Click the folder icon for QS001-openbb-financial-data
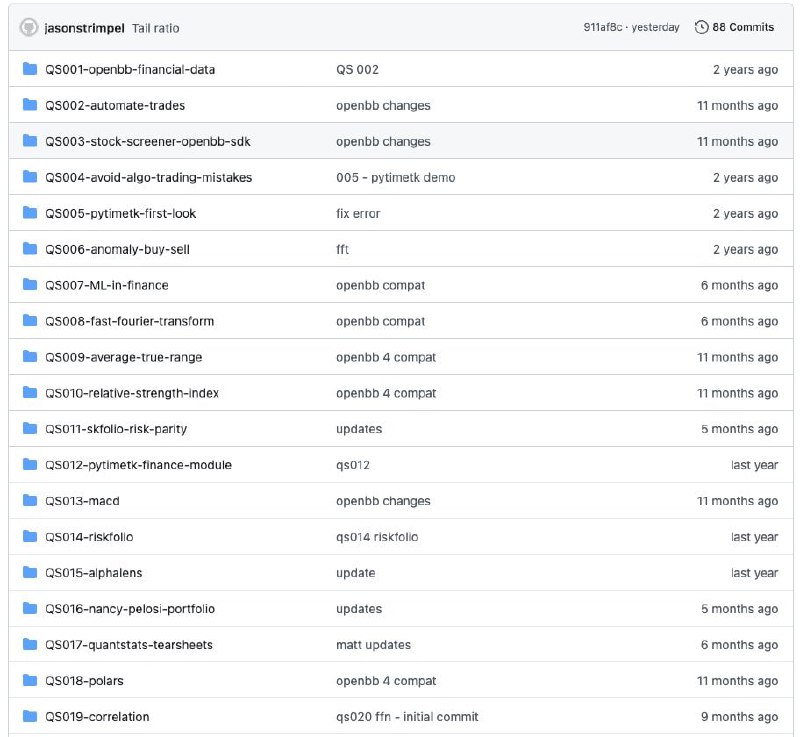800x737 pixels. click(x=30, y=69)
